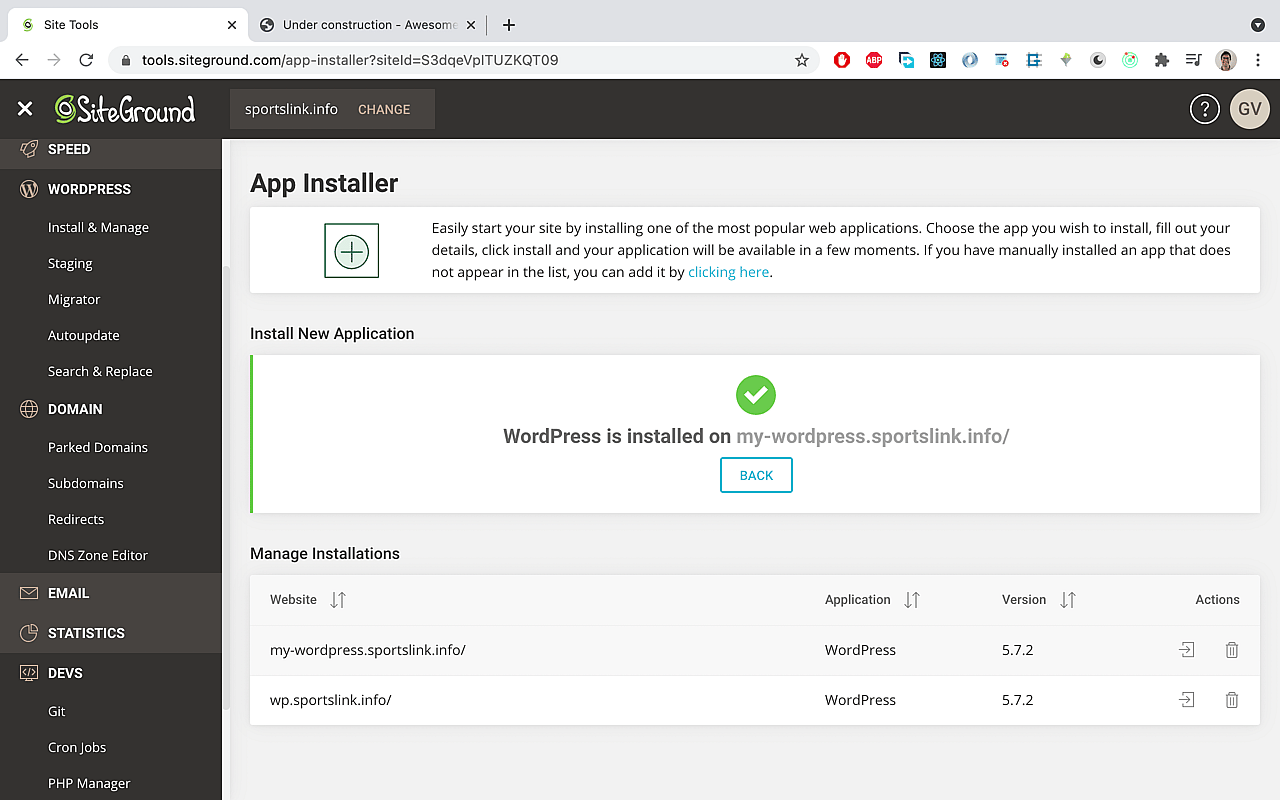The width and height of the screenshot is (1280, 800).
Task: Sort the table by Version column
Action: tap(1067, 600)
